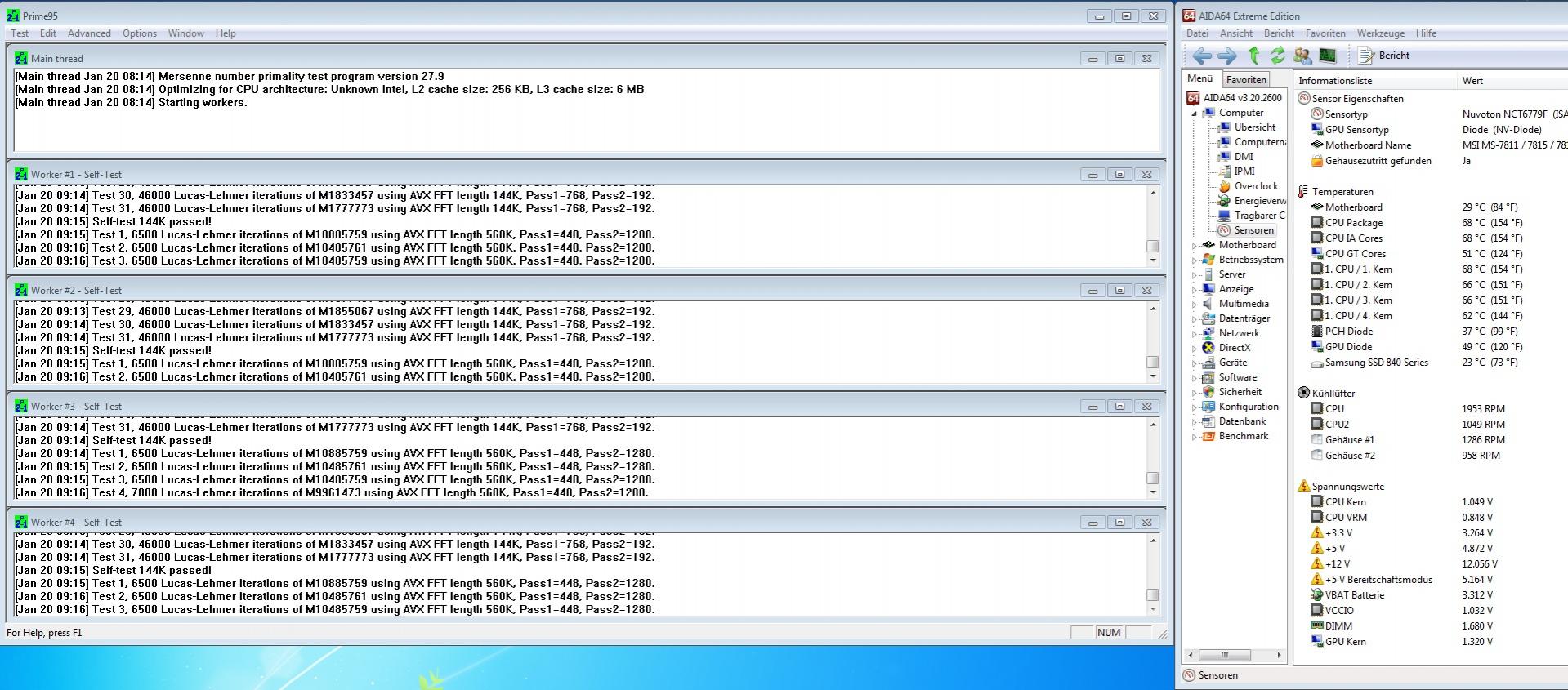Click the Worker #1 Self-Test window icon
Image resolution: width=1568 pixels, height=690 pixels.
pyautogui.click(x=21, y=175)
